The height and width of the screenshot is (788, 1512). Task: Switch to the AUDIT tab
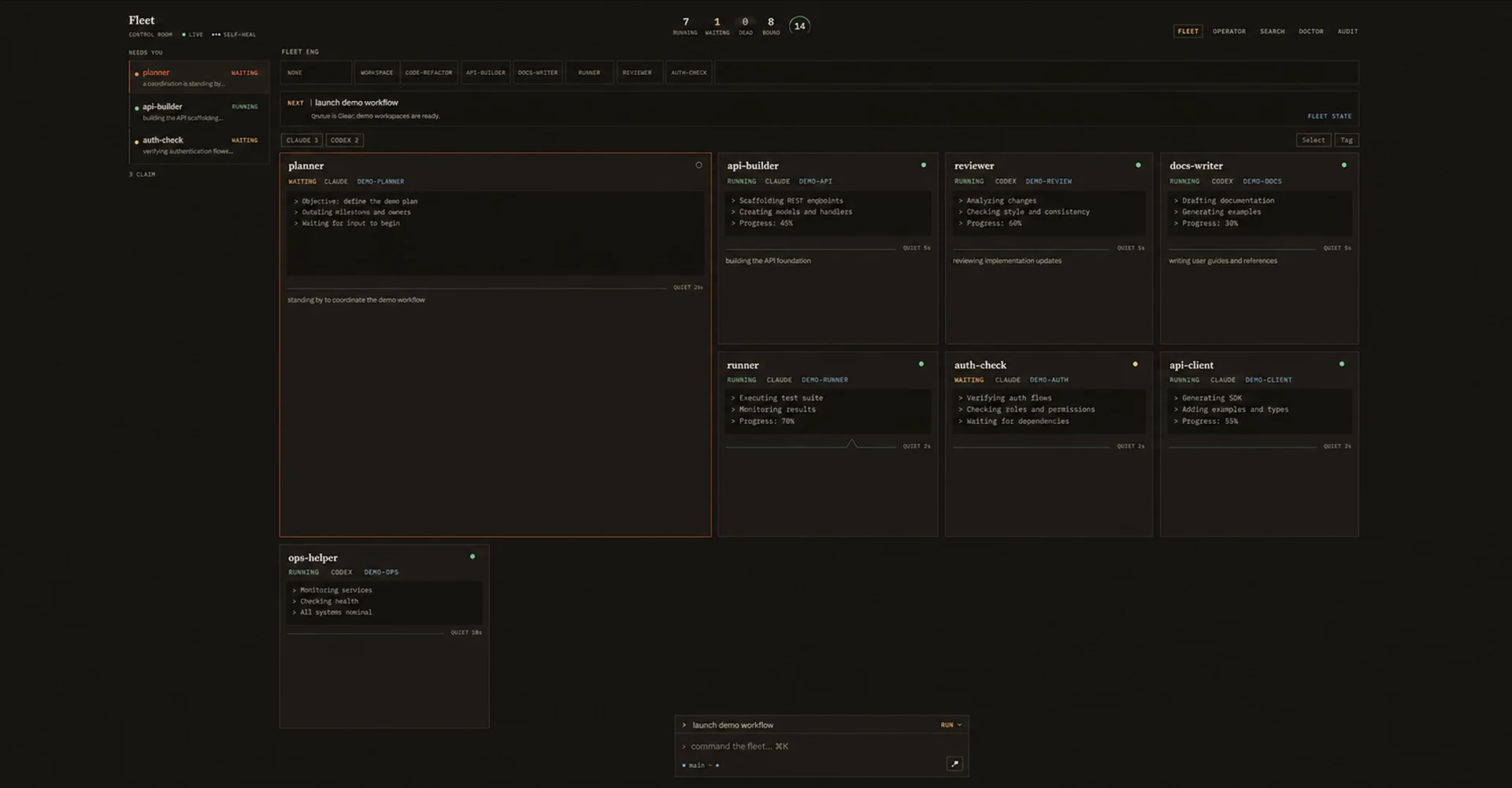pyautogui.click(x=1347, y=32)
